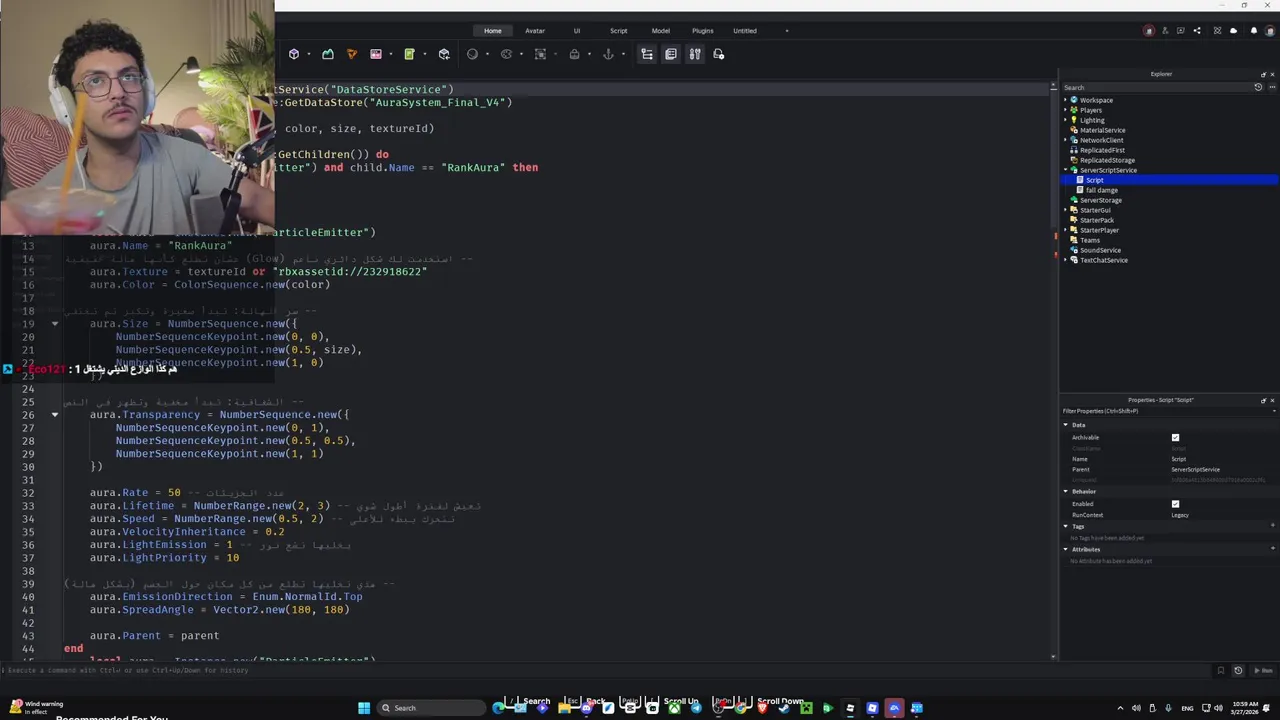Switch to the UI tab

(576, 31)
